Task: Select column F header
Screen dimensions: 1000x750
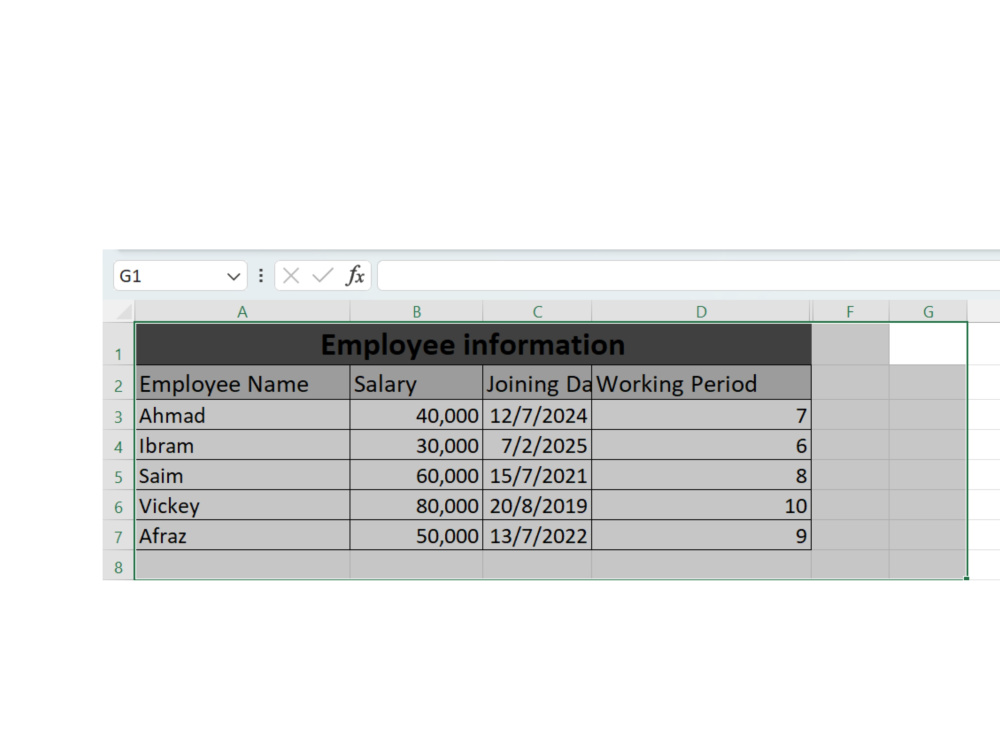Action: click(850, 312)
